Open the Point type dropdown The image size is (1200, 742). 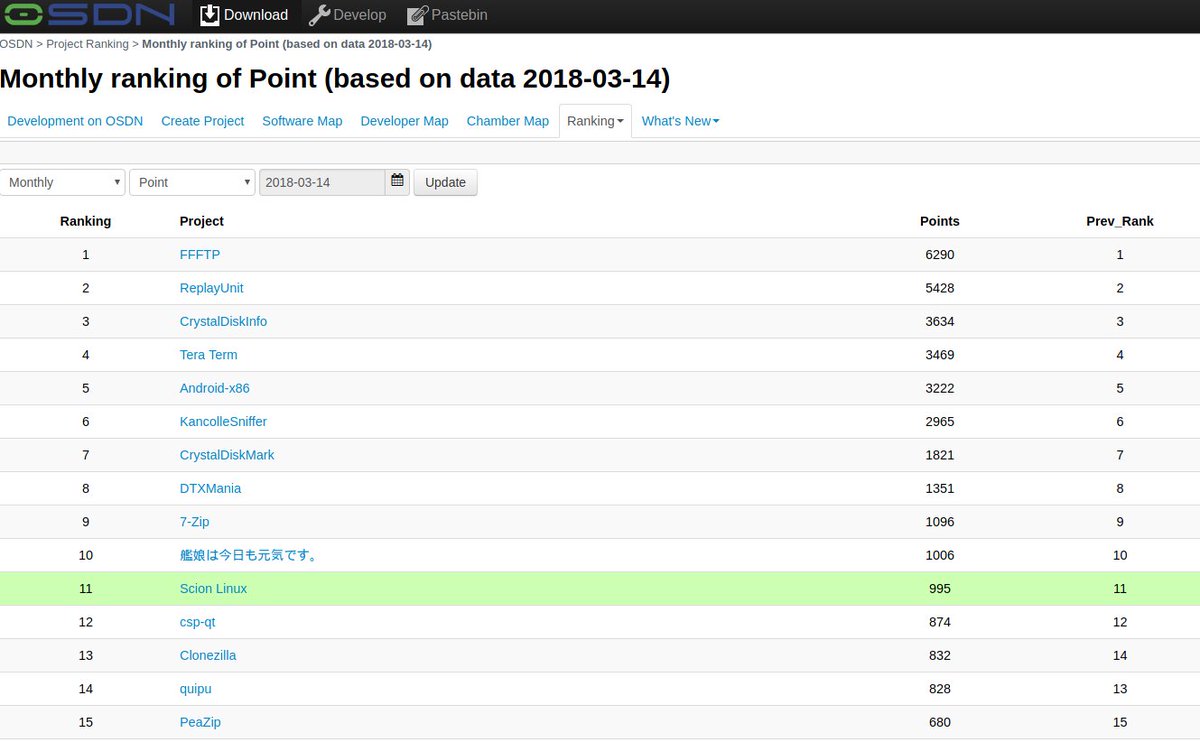pyautogui.click(x=192, y=182)
